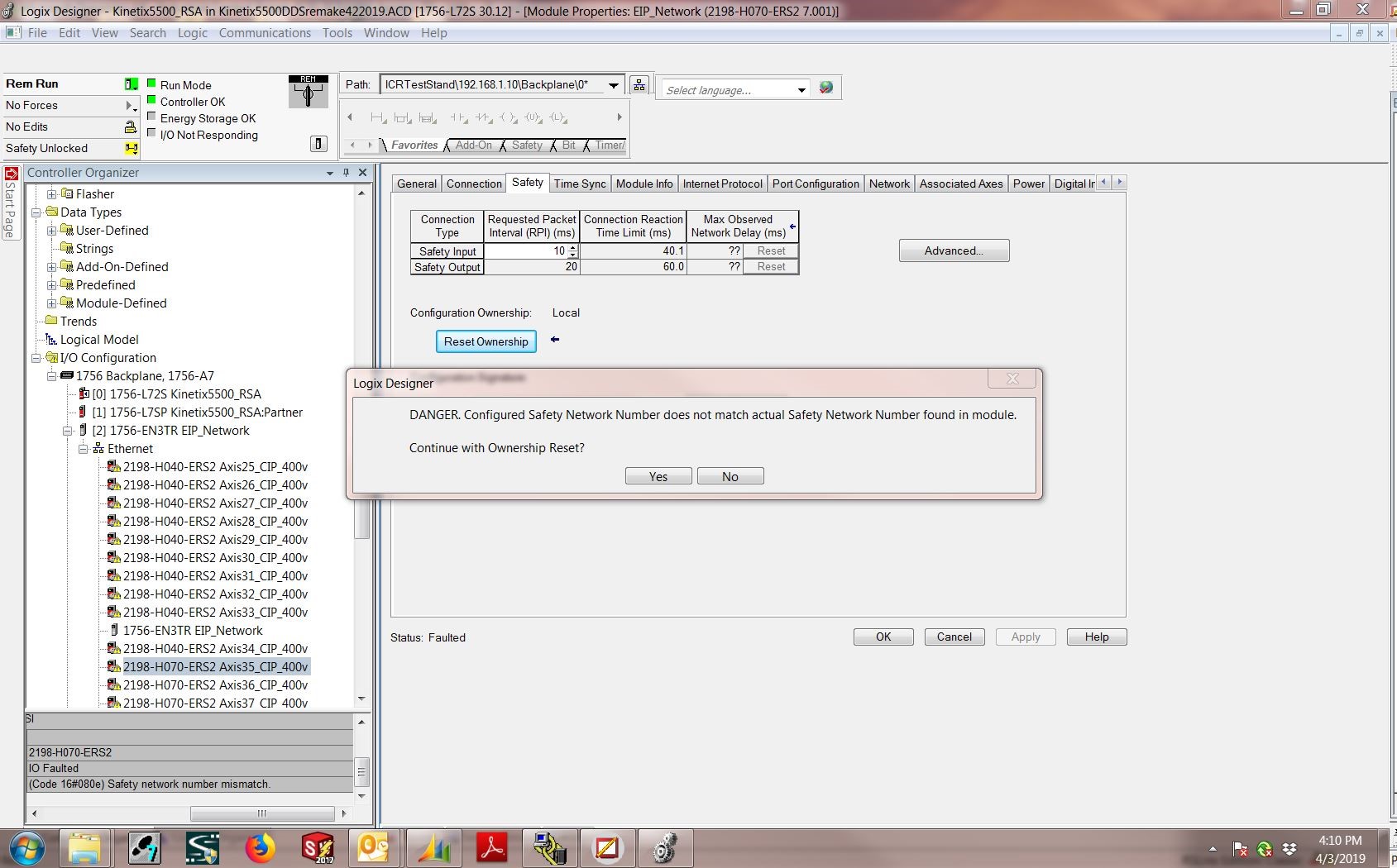Open the Tools menu

(x=337, y=33)
